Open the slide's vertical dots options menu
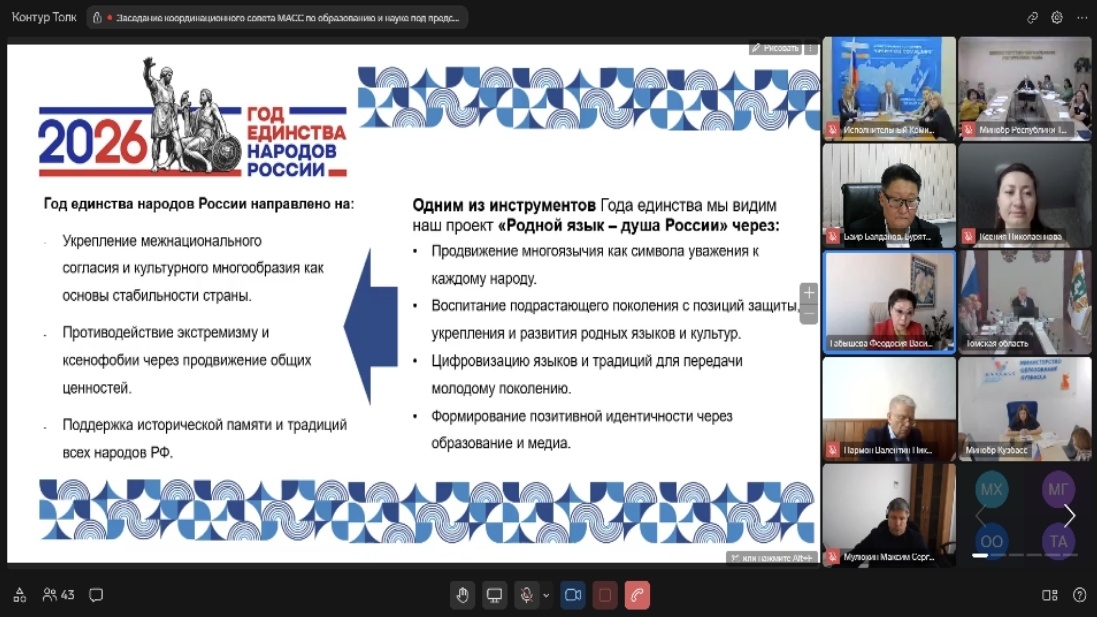The image size is (1097, 617). coord(811,48)
